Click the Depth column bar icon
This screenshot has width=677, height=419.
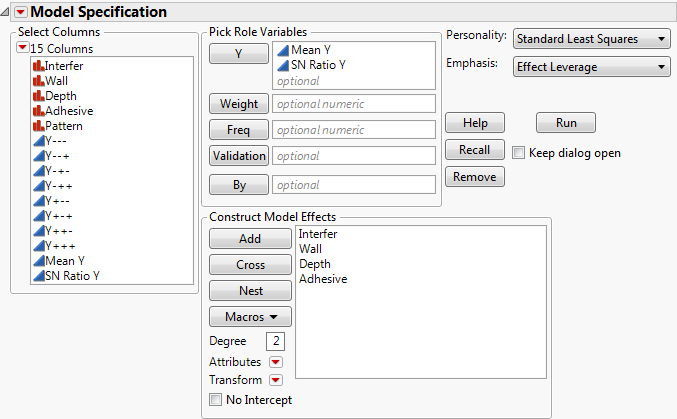tap(38, 96)
